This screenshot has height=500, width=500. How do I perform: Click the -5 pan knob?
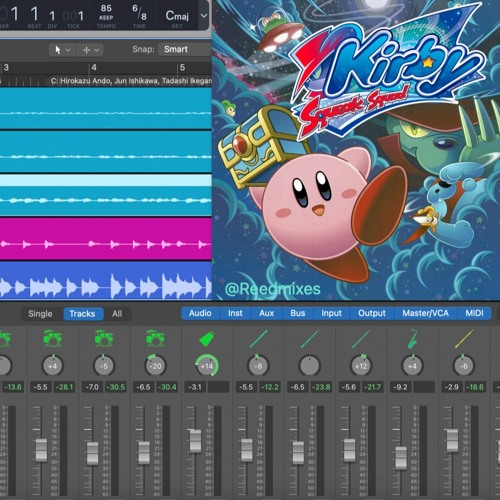pos(104,366)
